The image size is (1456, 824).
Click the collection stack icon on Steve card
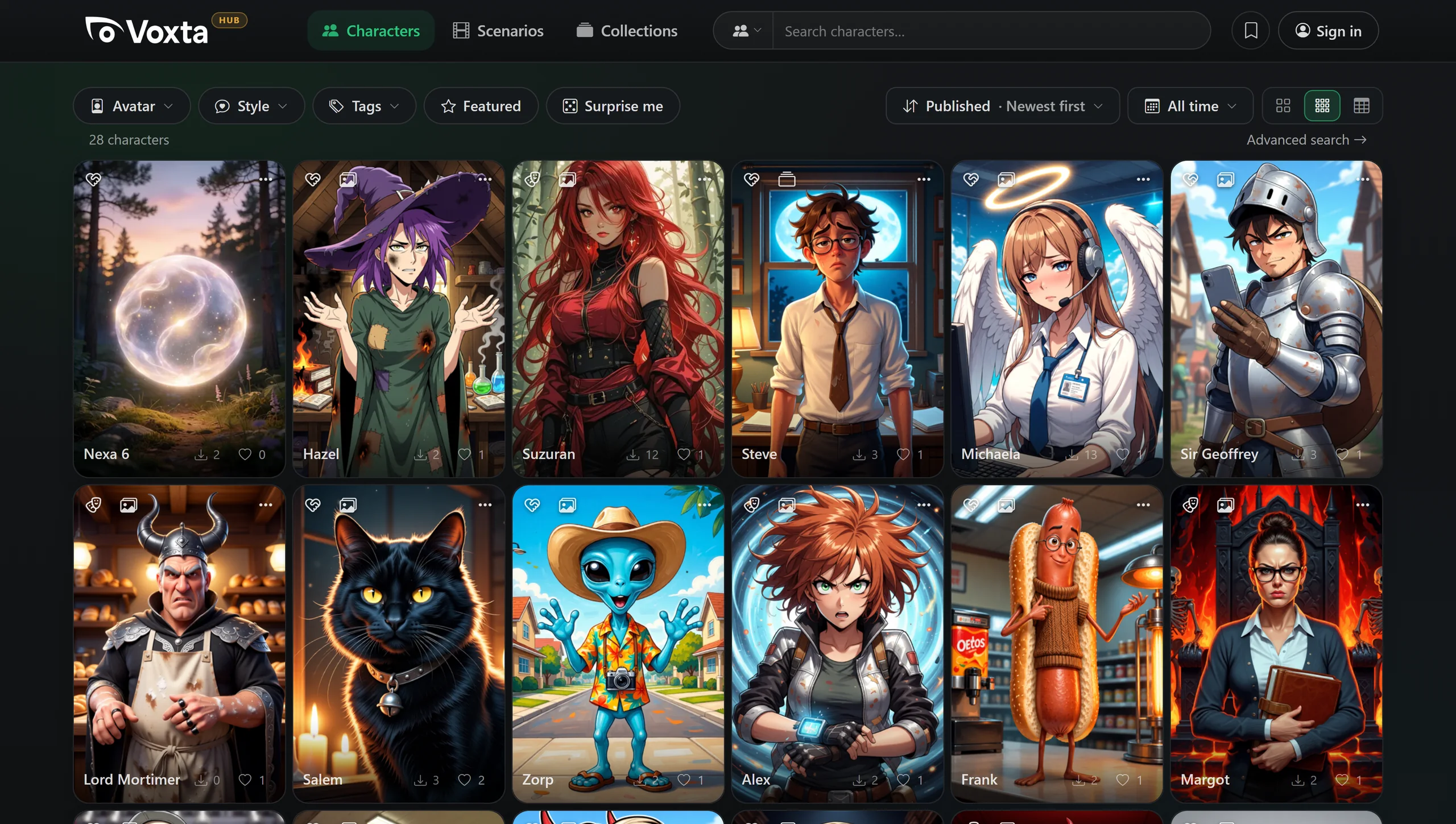pos(787,180)
